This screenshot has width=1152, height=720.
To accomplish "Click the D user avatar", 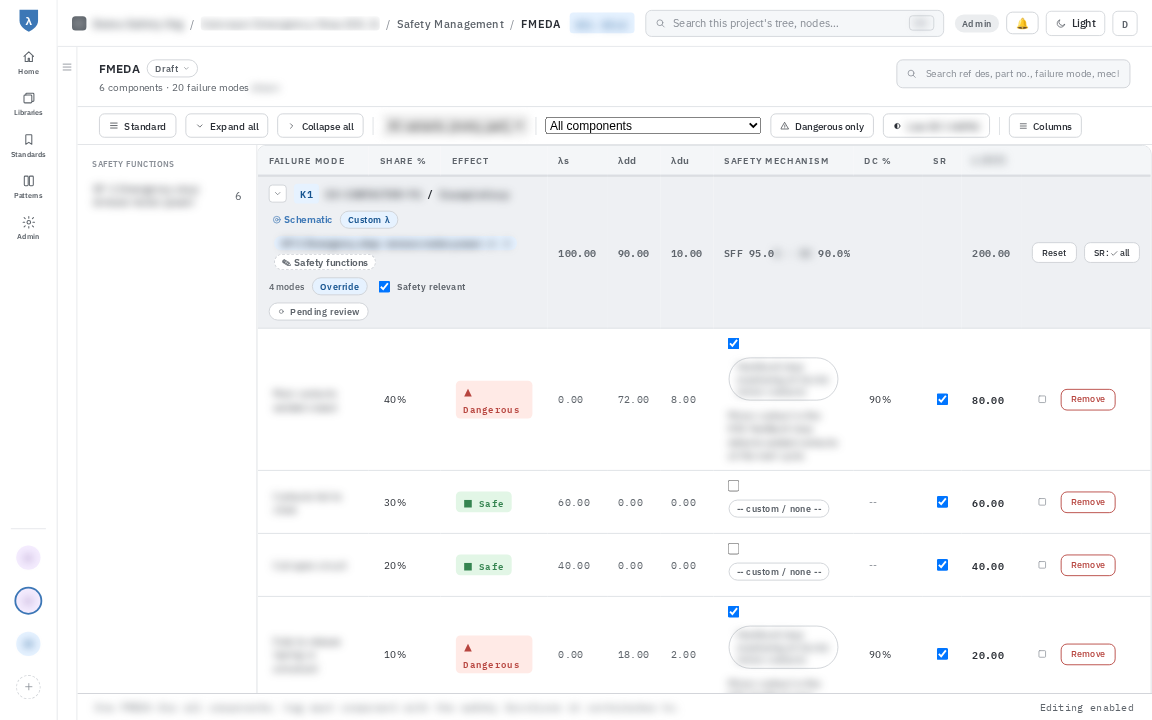I will click(1125, 24).
